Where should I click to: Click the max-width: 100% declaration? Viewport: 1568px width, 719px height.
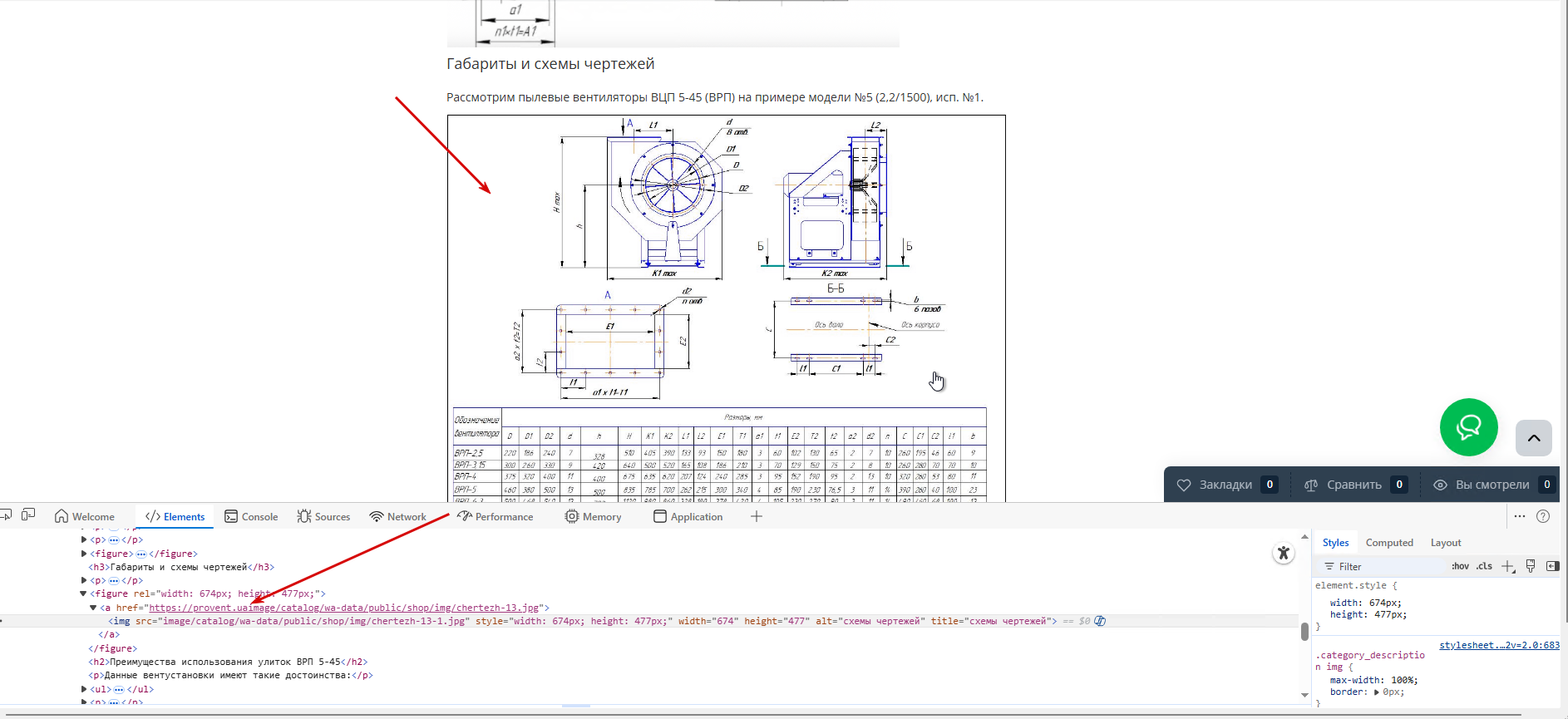[x=1373, y=680]
